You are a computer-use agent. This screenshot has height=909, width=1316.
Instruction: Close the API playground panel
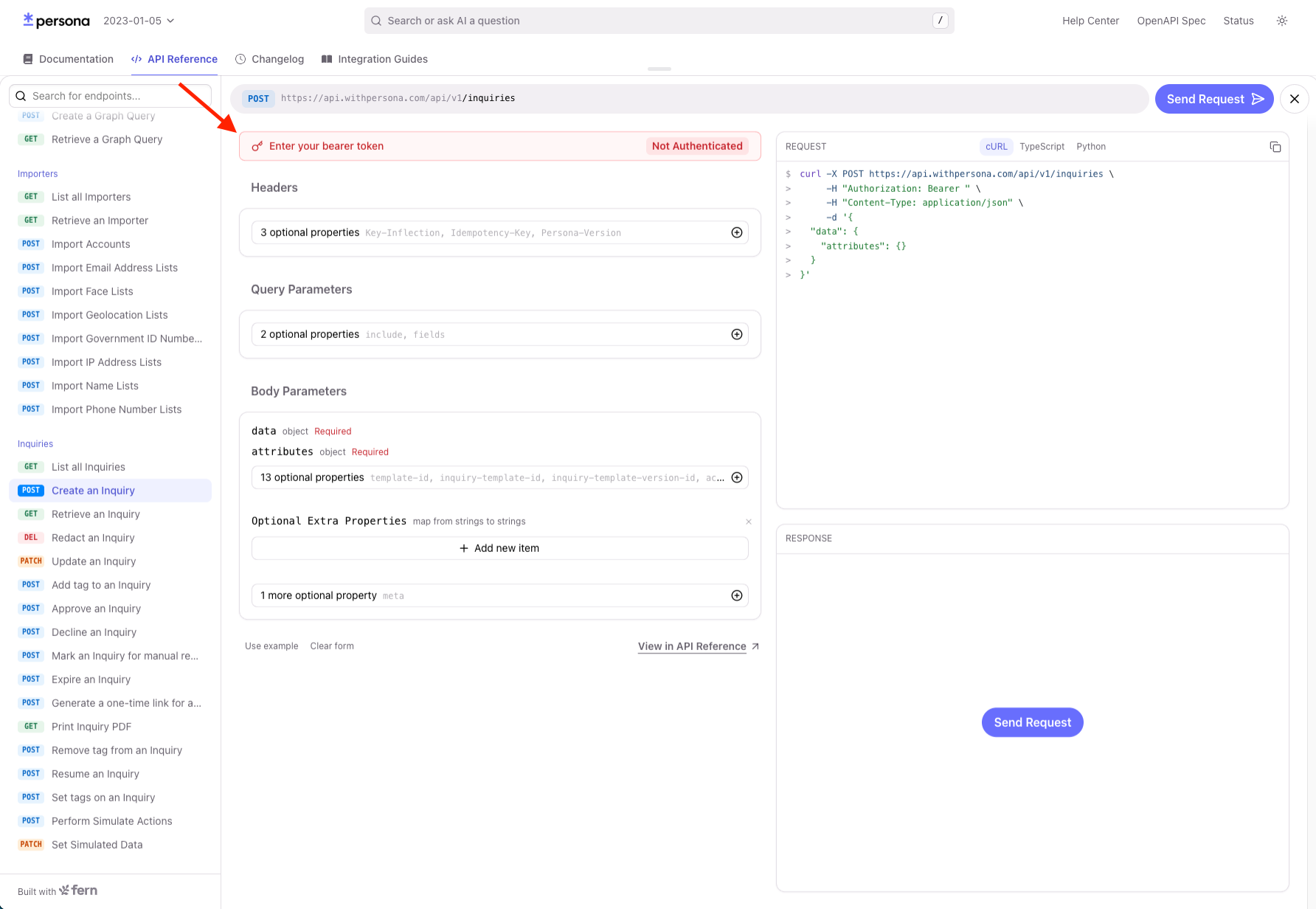point(1294,99)
